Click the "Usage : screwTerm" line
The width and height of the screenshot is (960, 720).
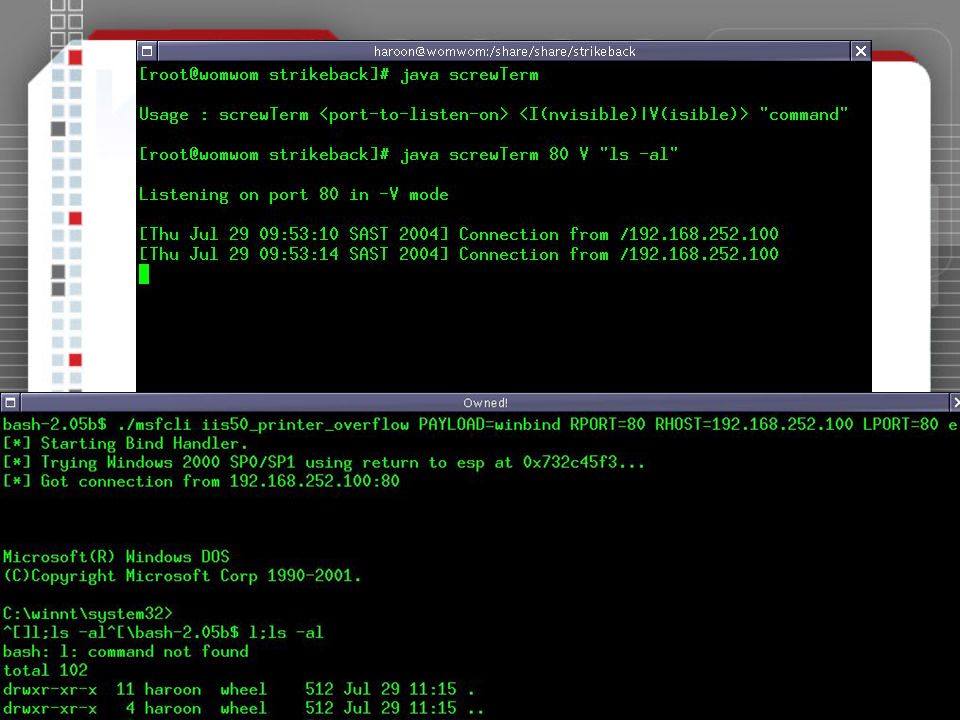(493, 114)
